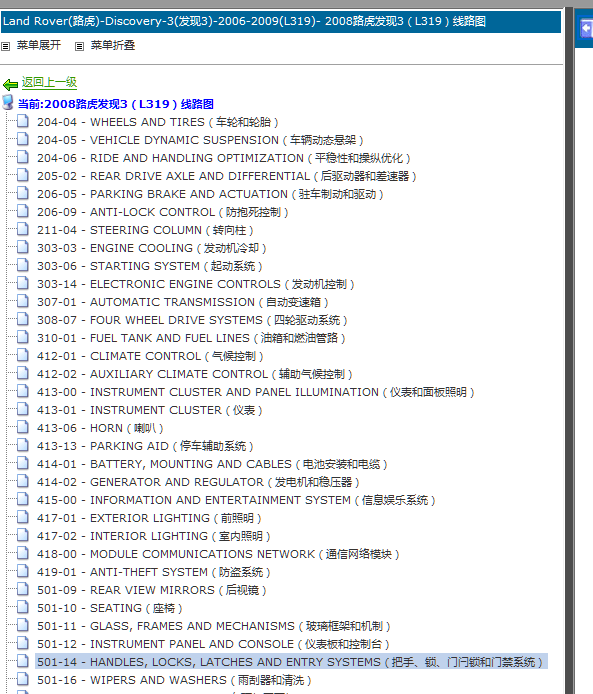
Task: Click document icon for 204-05 VEHICLE DYNAMIC SUSPENSION
Action: 23,139
